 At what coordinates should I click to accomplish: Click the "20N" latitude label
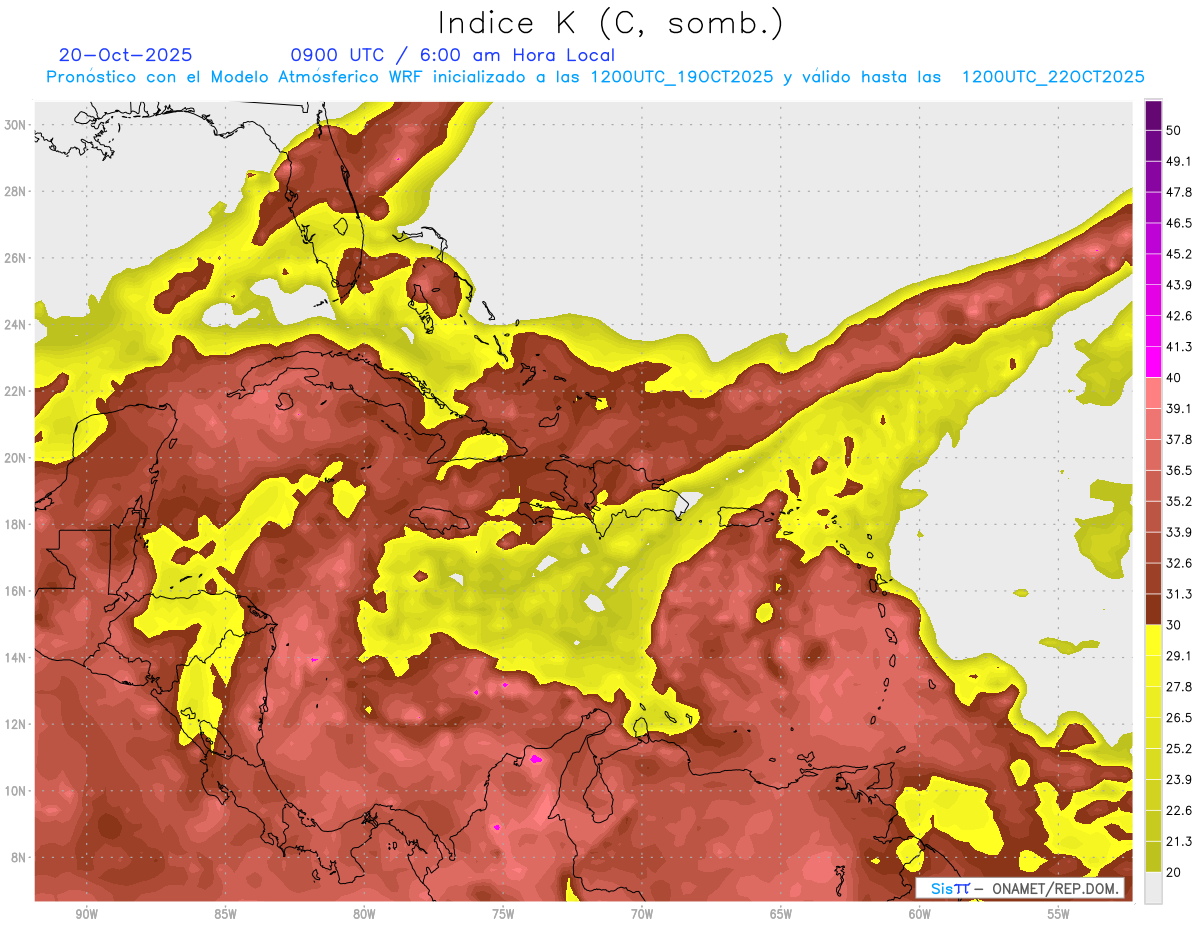[16, 458]
